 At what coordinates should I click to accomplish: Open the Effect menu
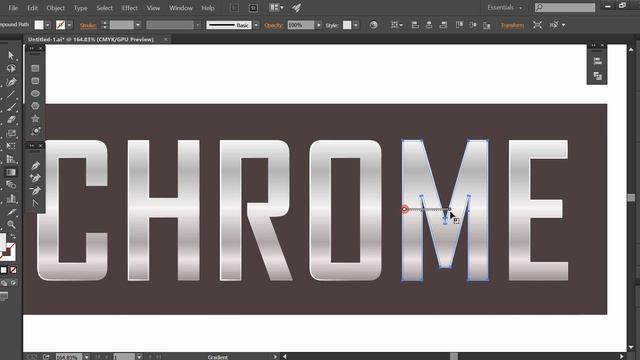(130, 8)
